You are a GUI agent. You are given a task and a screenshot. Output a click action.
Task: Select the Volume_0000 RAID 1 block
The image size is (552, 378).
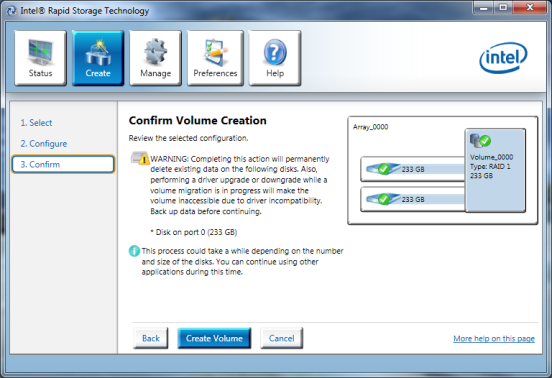click(x=495, y=170)
